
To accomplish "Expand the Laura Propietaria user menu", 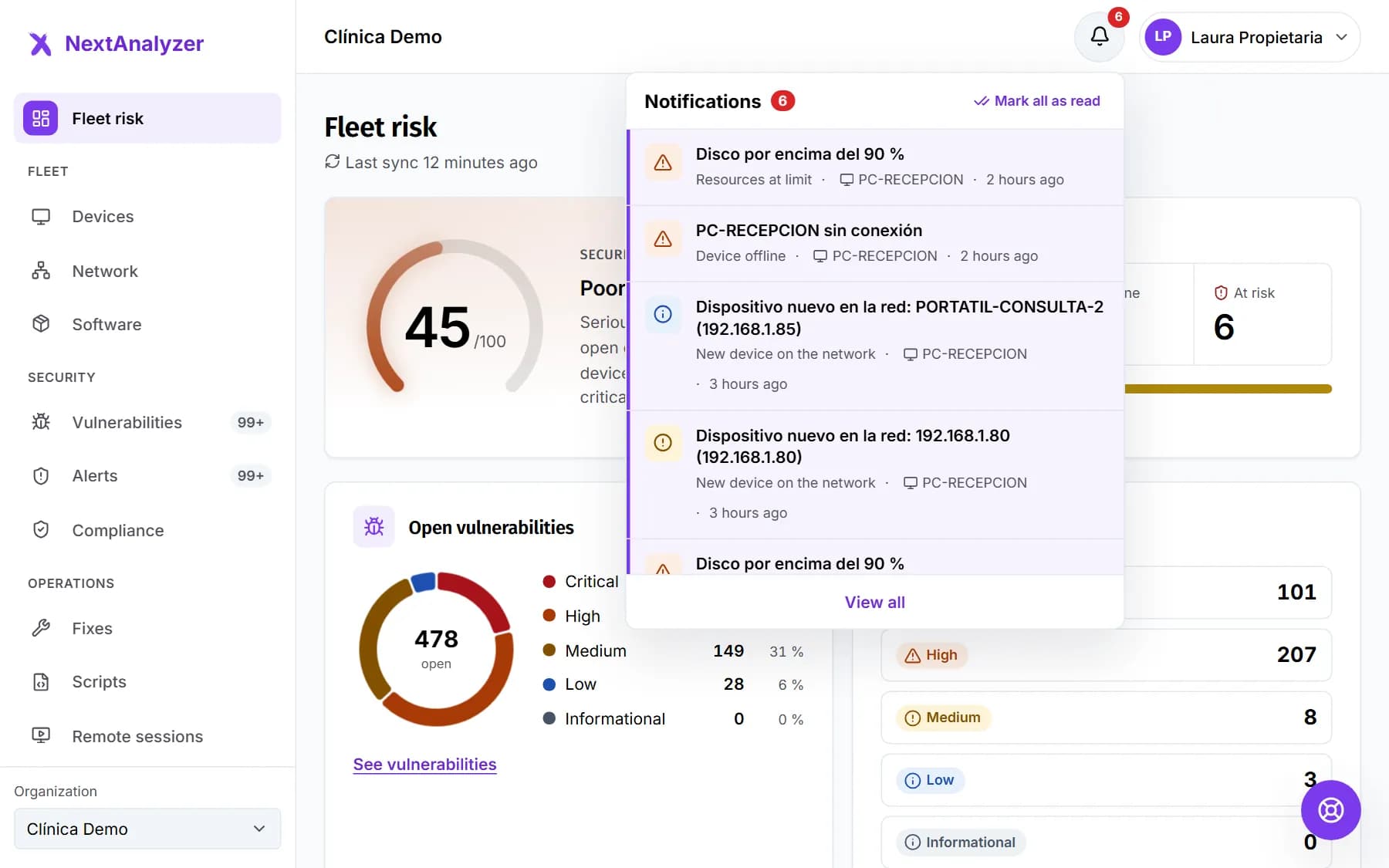I will pyautogui.click(x=1249, y=36).
